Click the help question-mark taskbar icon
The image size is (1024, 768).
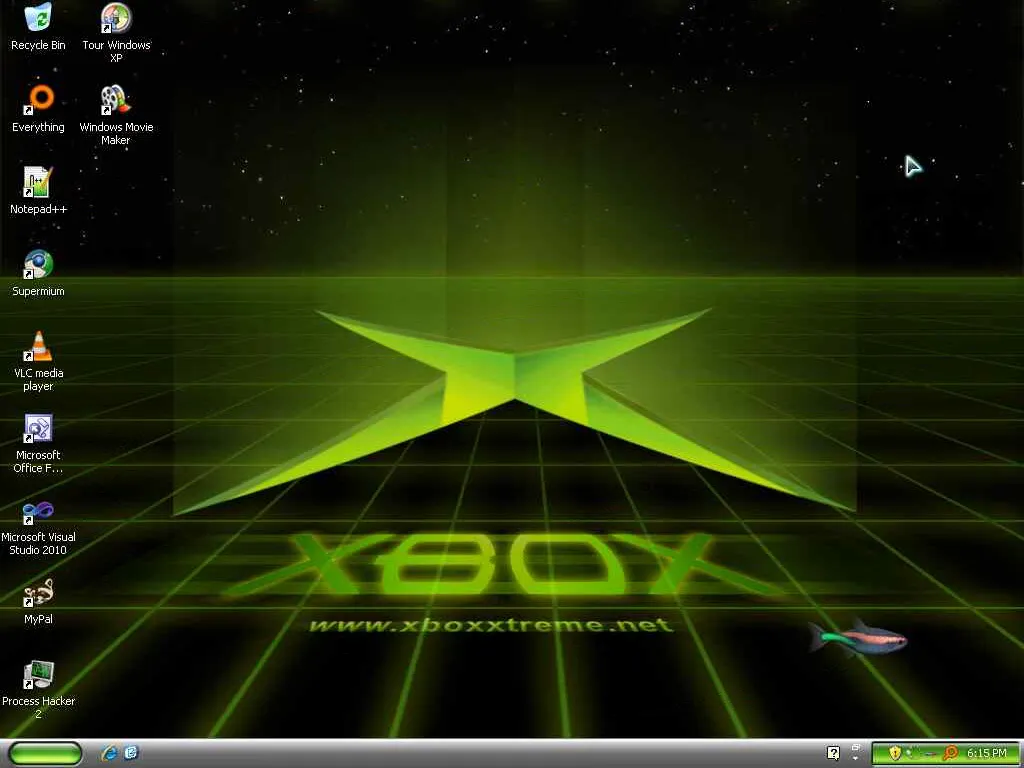[x=833, y=753]
